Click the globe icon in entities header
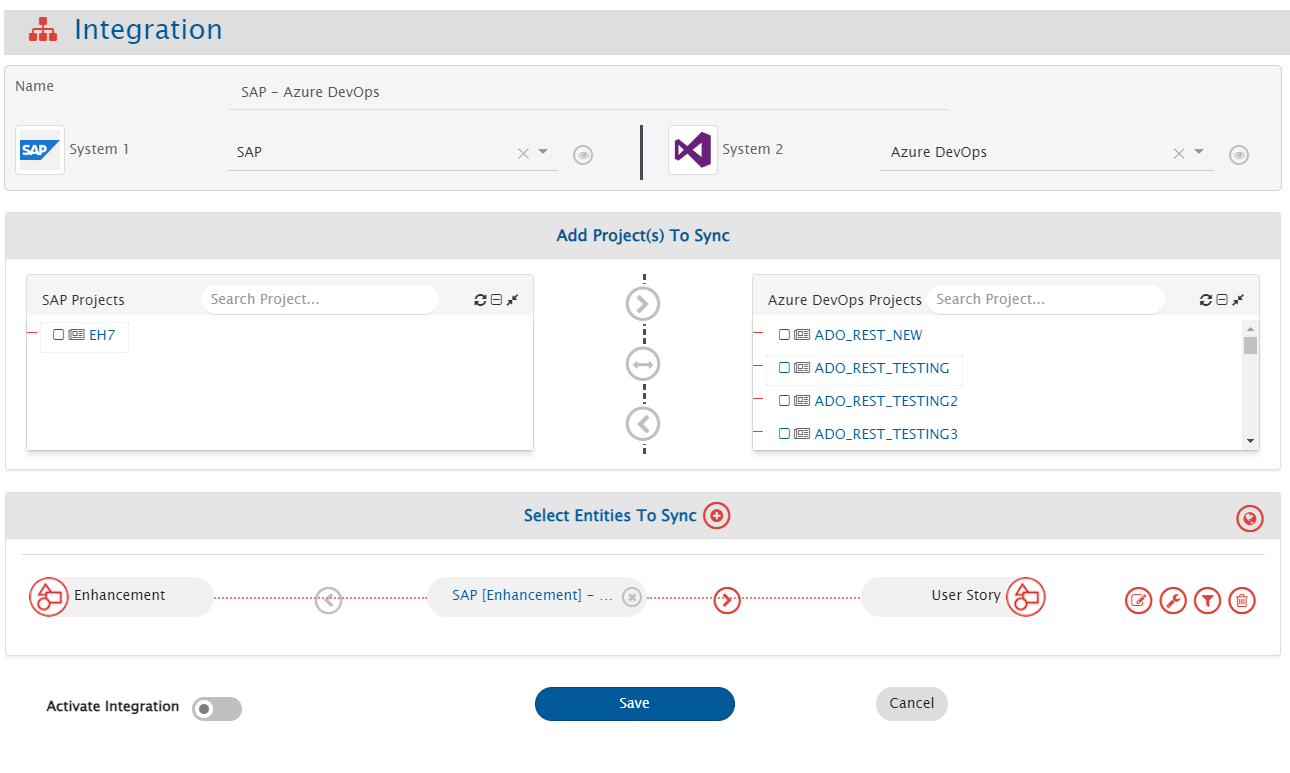Screen dimensions: 1290x773 pyautogui.click(x=1249, y=519)
